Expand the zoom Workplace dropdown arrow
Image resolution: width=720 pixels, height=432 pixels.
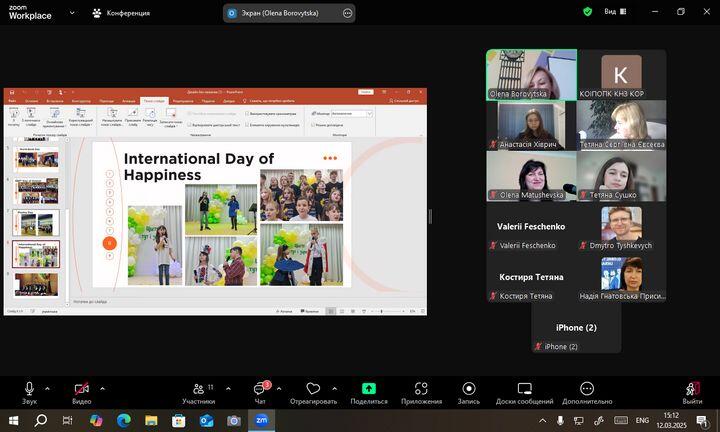click(x=72, y=13)
